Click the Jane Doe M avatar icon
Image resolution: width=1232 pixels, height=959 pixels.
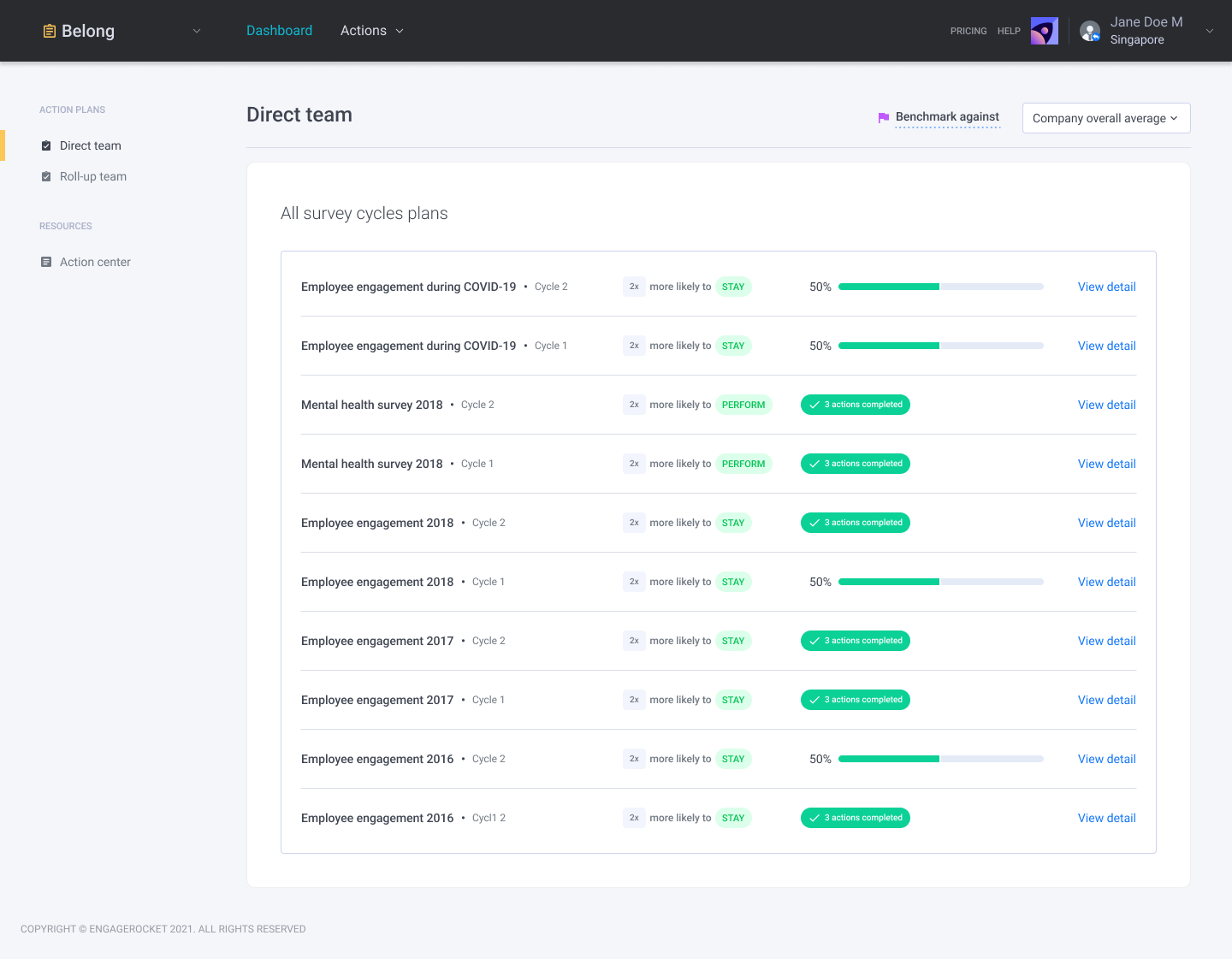point(1090,31)
